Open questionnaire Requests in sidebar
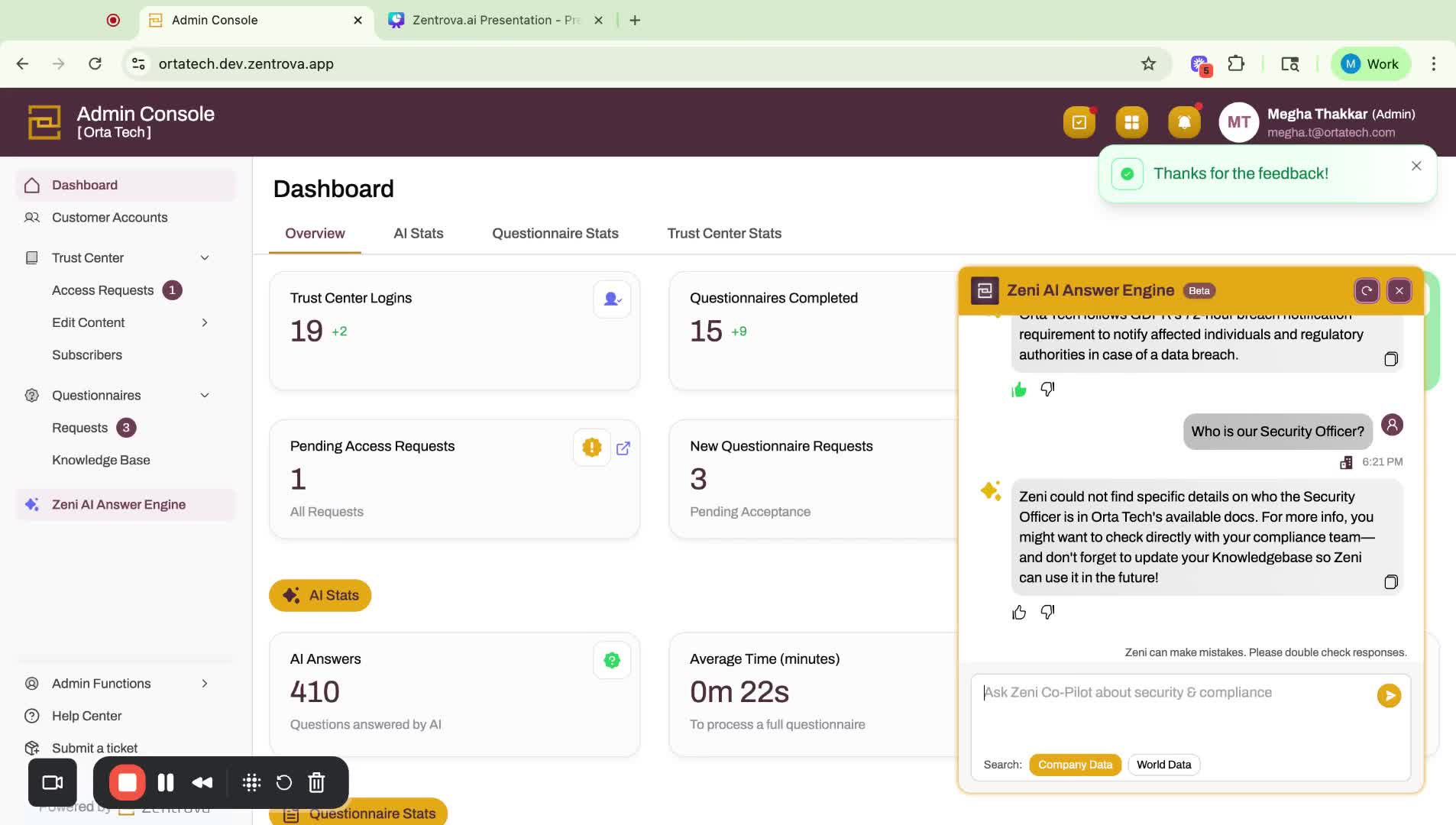 (80, 428)
